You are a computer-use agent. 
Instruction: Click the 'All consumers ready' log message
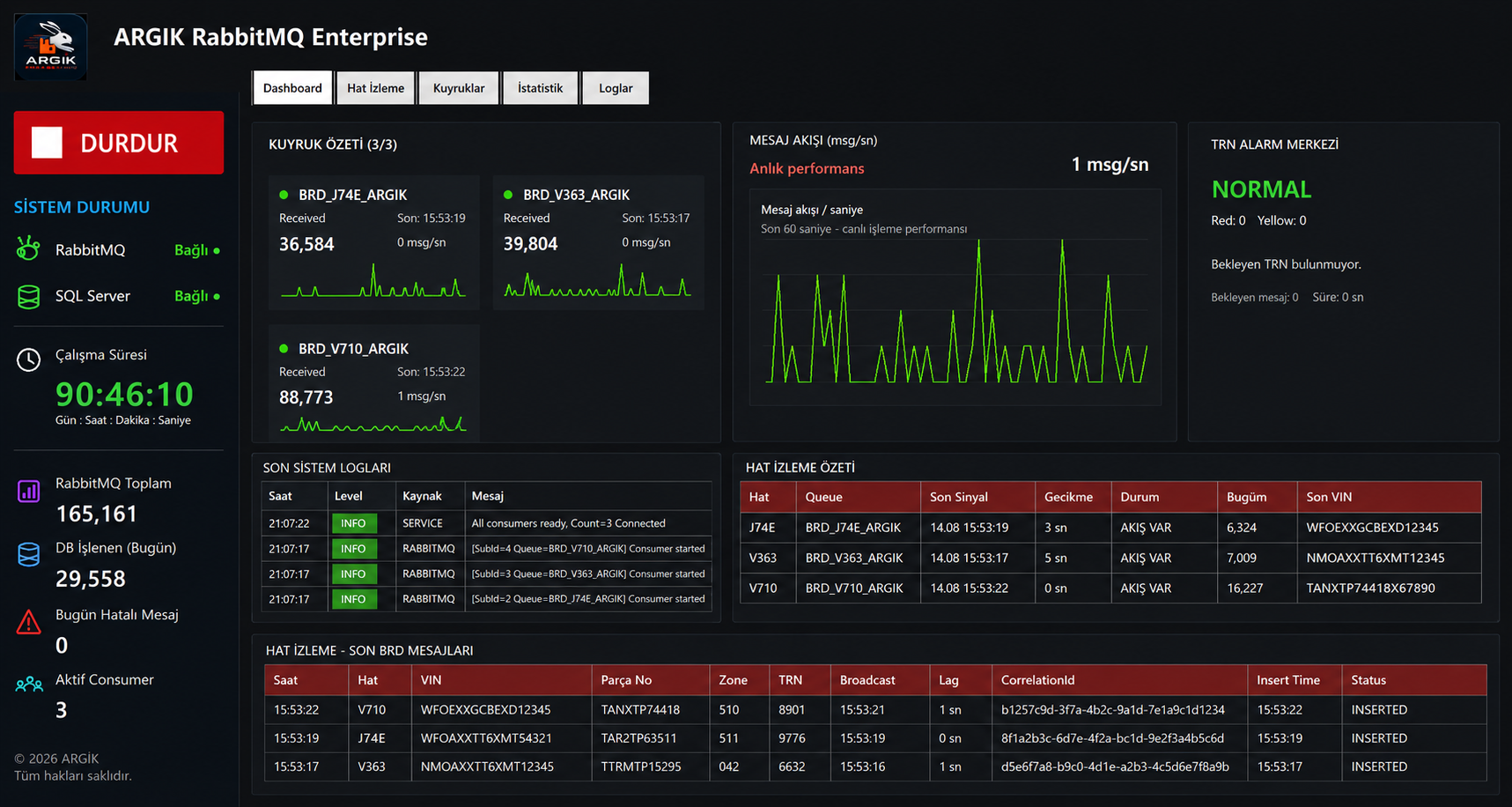(x=568, y=523)
